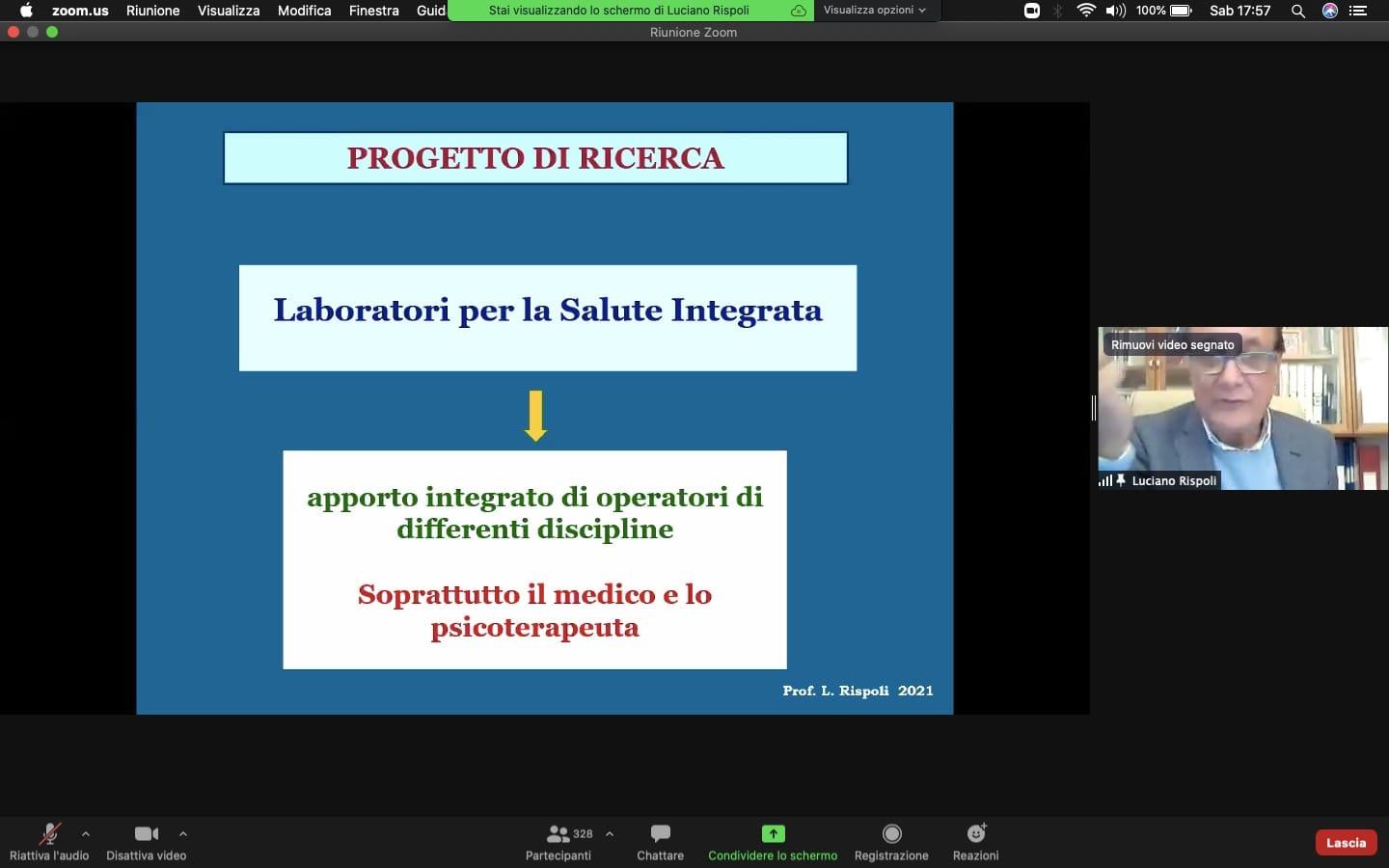The width and height of the screenshot is (1389, 868).
Task: Expand audio options chevron next to microphone
Action: pyautogui.click(x=86, y=833)
